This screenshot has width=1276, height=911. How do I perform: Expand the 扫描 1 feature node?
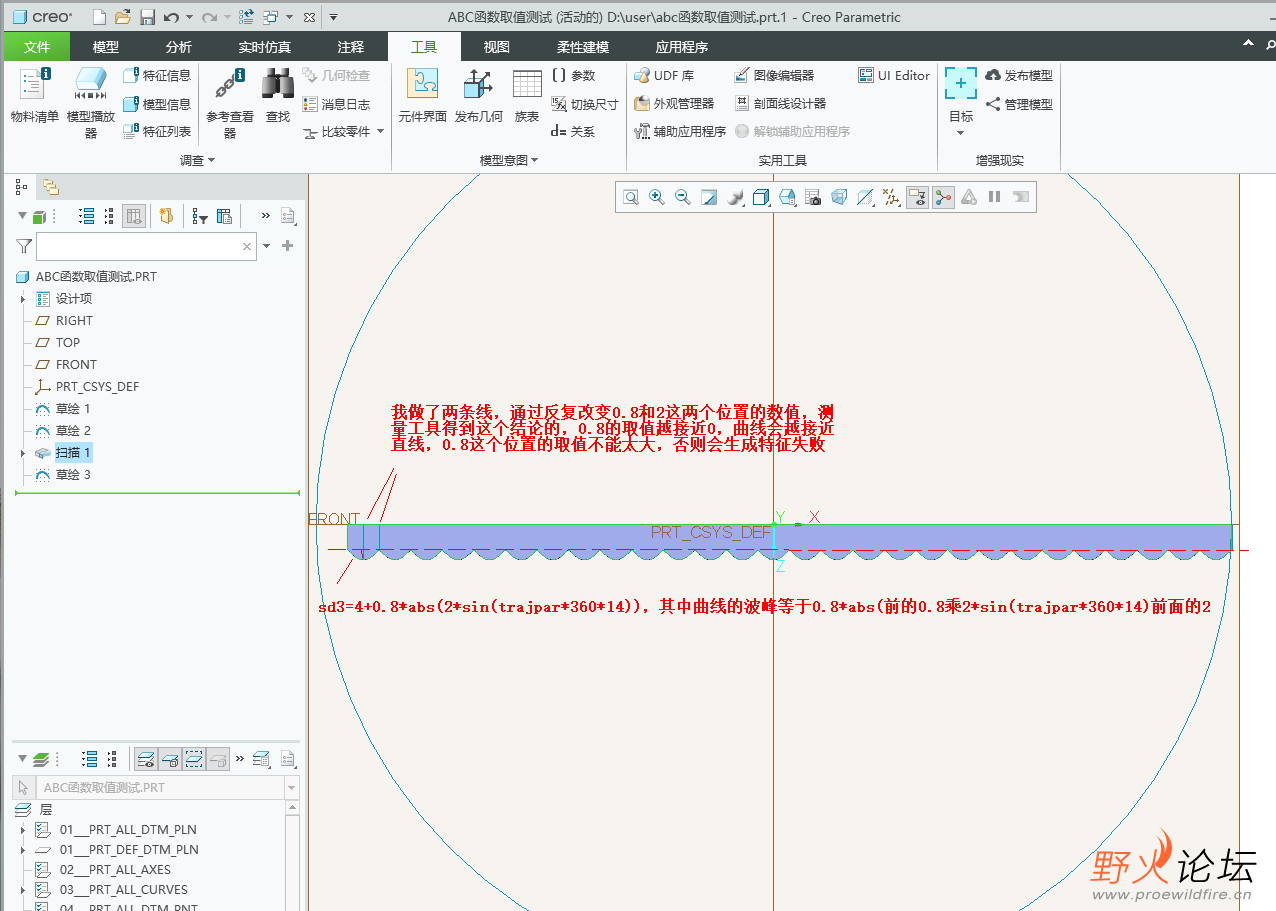pos(23,453)
